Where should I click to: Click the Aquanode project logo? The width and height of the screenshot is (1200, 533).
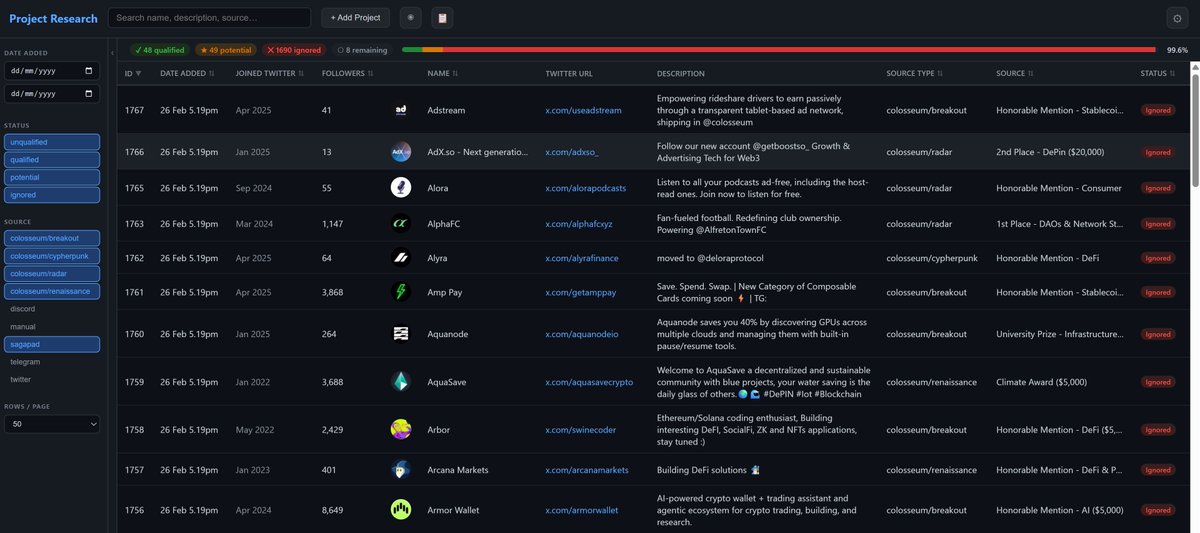401,334
